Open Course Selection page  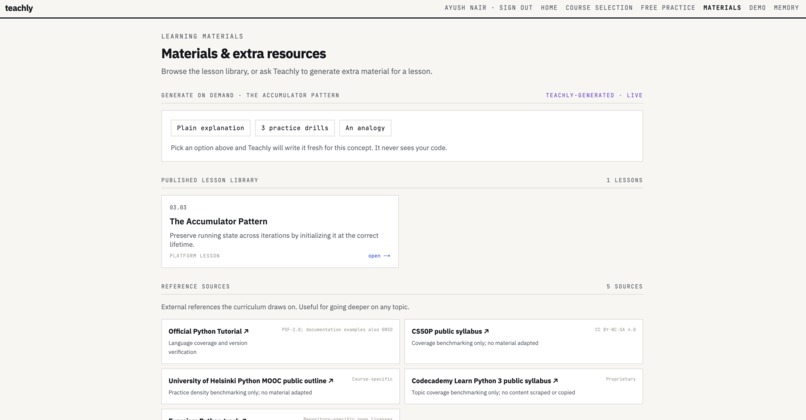(x=599, y=8)
